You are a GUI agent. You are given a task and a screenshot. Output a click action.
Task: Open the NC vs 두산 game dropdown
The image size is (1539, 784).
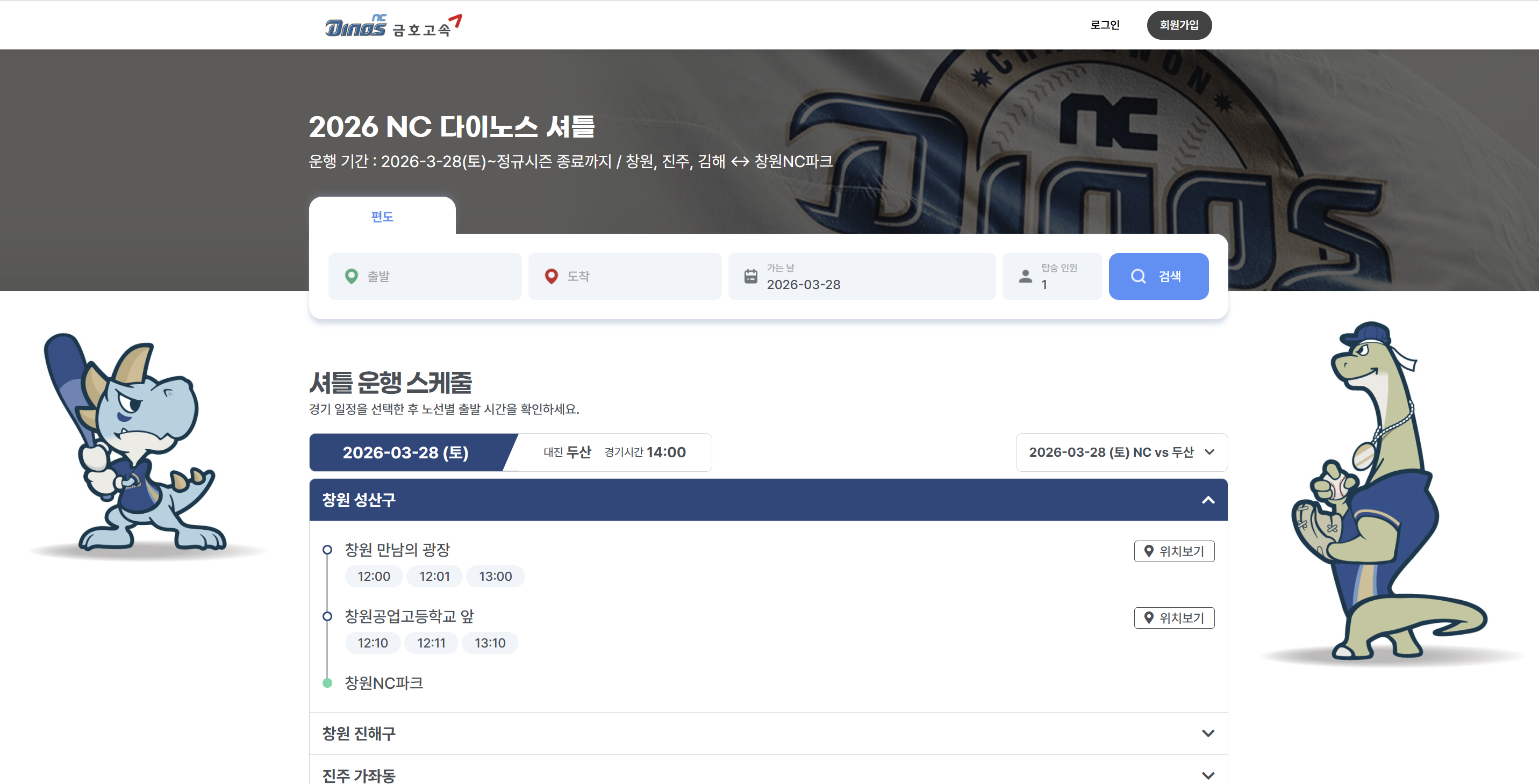click(x=1121, y=452)
